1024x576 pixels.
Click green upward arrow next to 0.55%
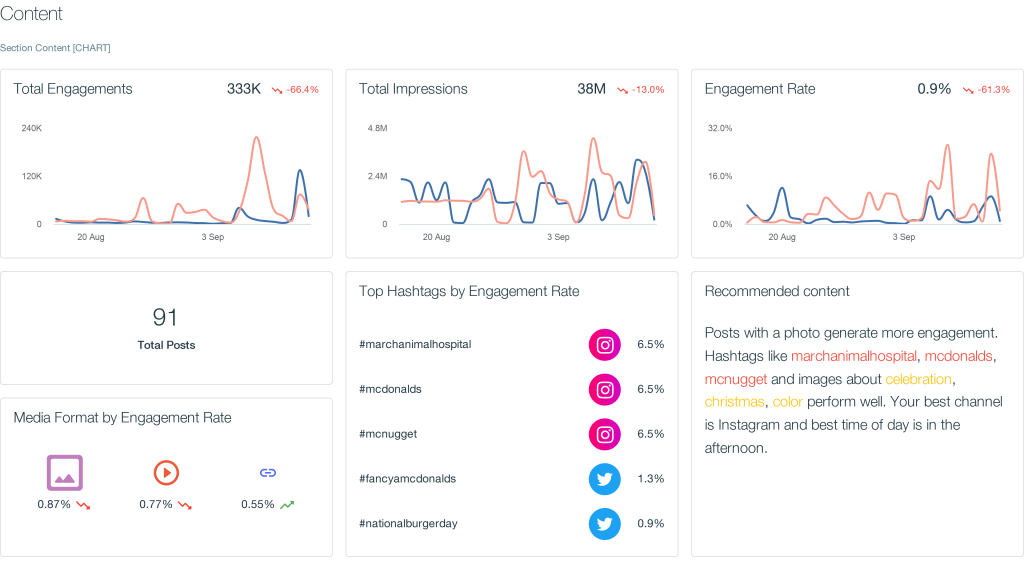288,504
